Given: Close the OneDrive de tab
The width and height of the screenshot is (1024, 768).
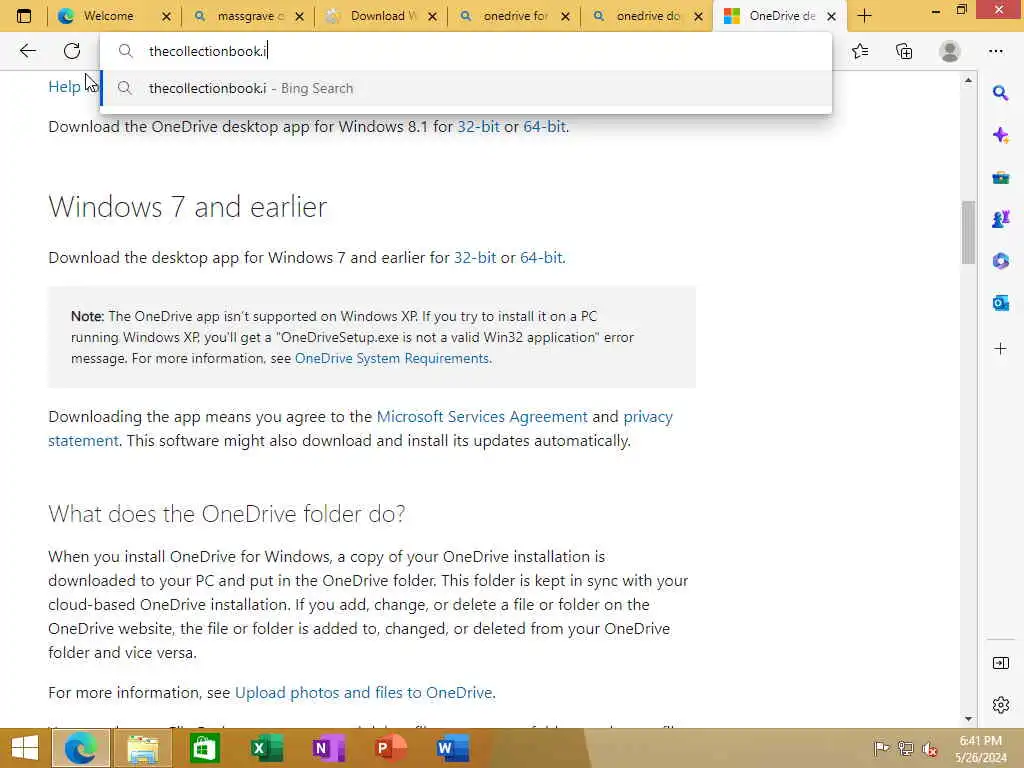Looking at the screenshot, I should click(x=831, y=16).
